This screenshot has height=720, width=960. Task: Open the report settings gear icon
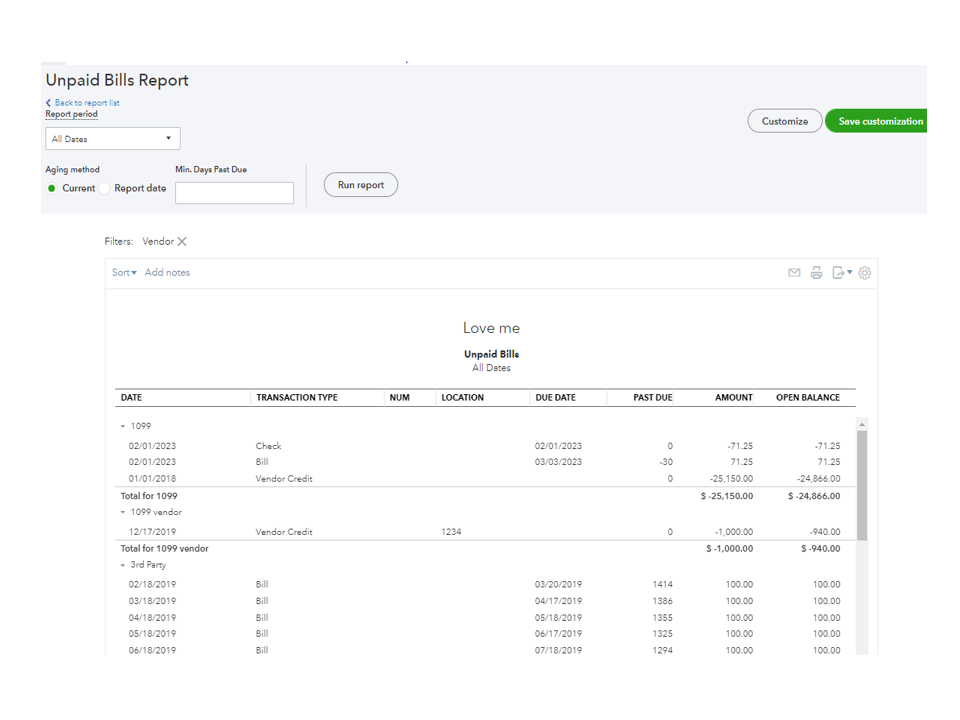(x=865, y=273)
